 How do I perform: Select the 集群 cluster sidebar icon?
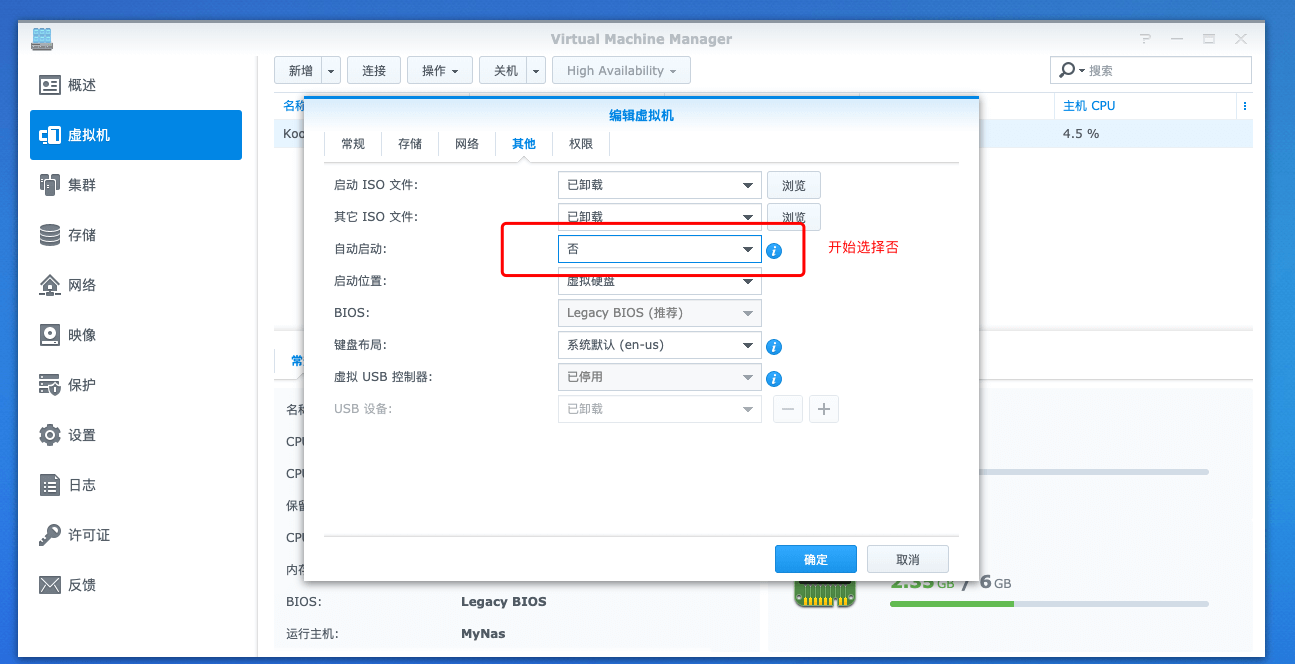point(80,184)
